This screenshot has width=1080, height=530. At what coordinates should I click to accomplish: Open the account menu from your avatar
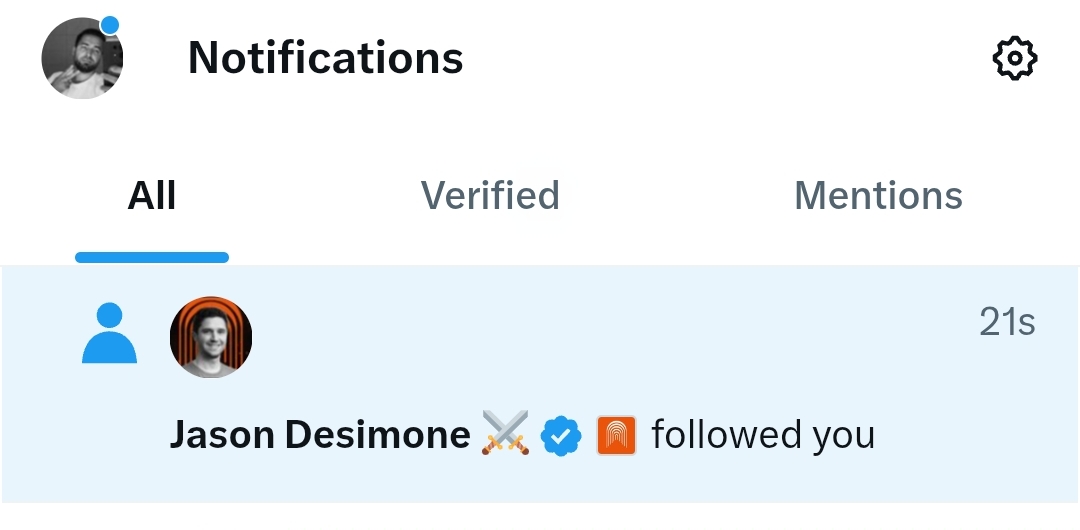pyautogui.click(x=81, y=60)
